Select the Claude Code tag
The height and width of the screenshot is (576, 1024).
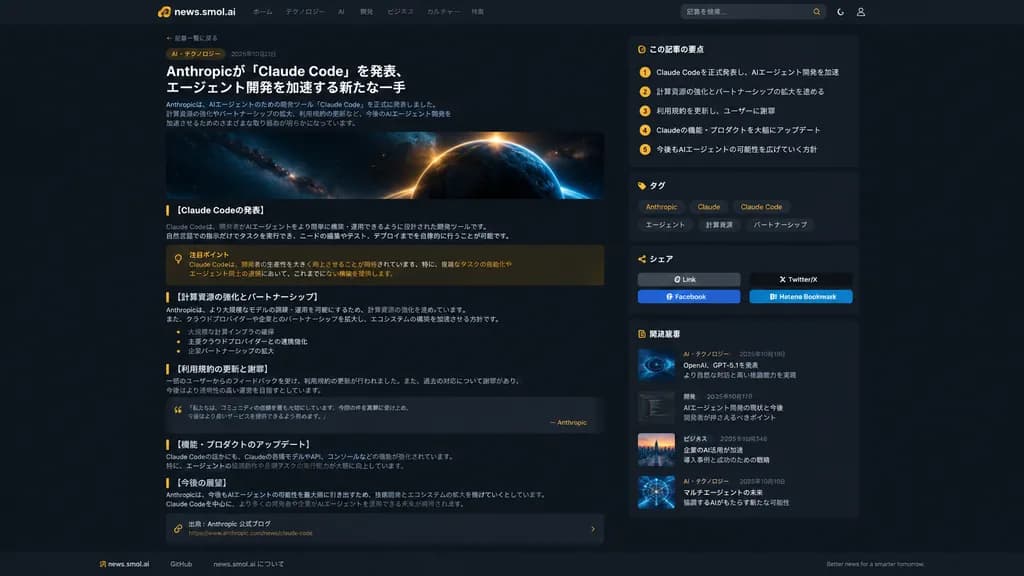pos(761,206)
